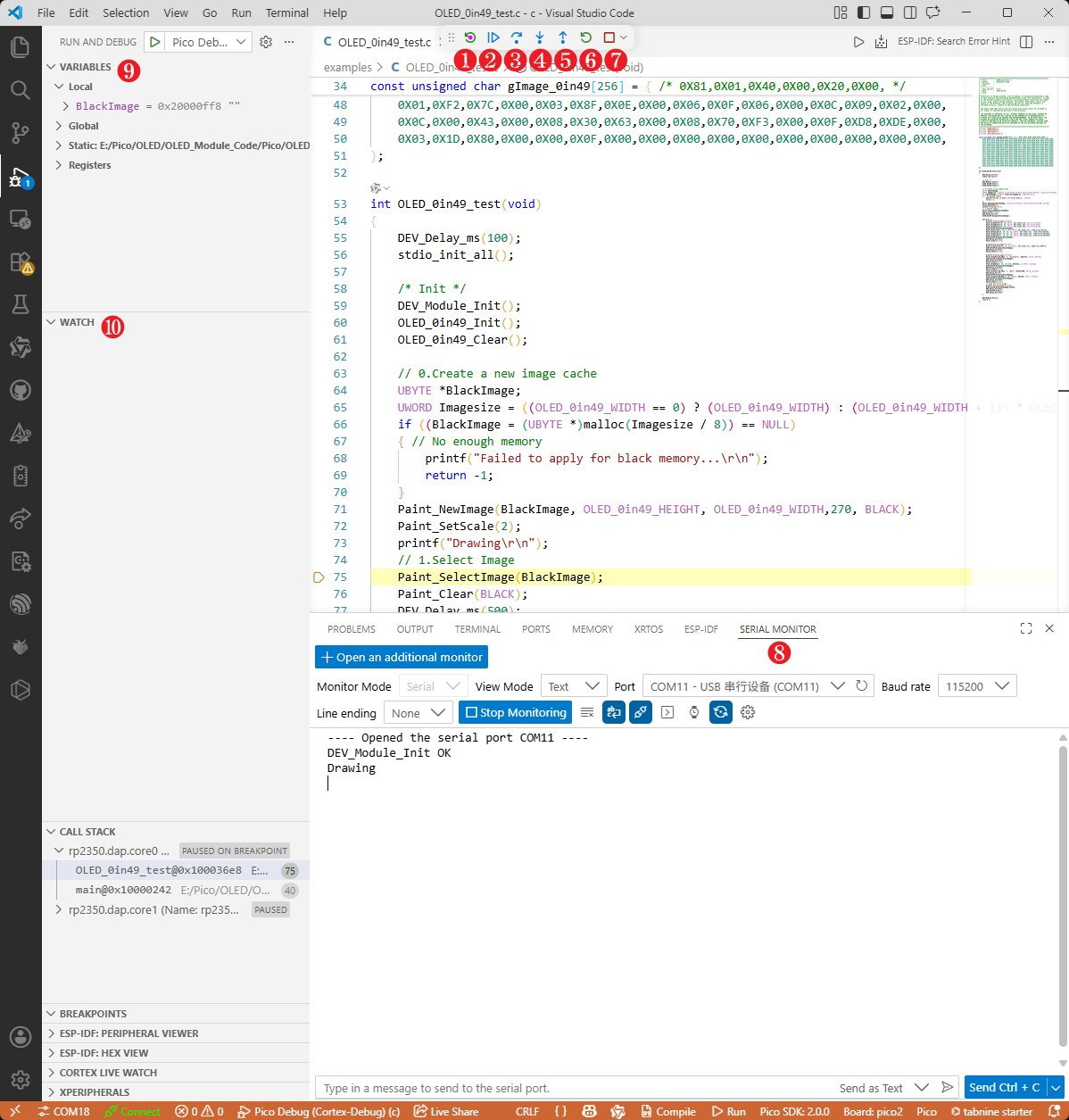Viewport: 1069px width, 1120px height.
Task: Switch to the PROBLEMS tab
Action: coord(352,629)
